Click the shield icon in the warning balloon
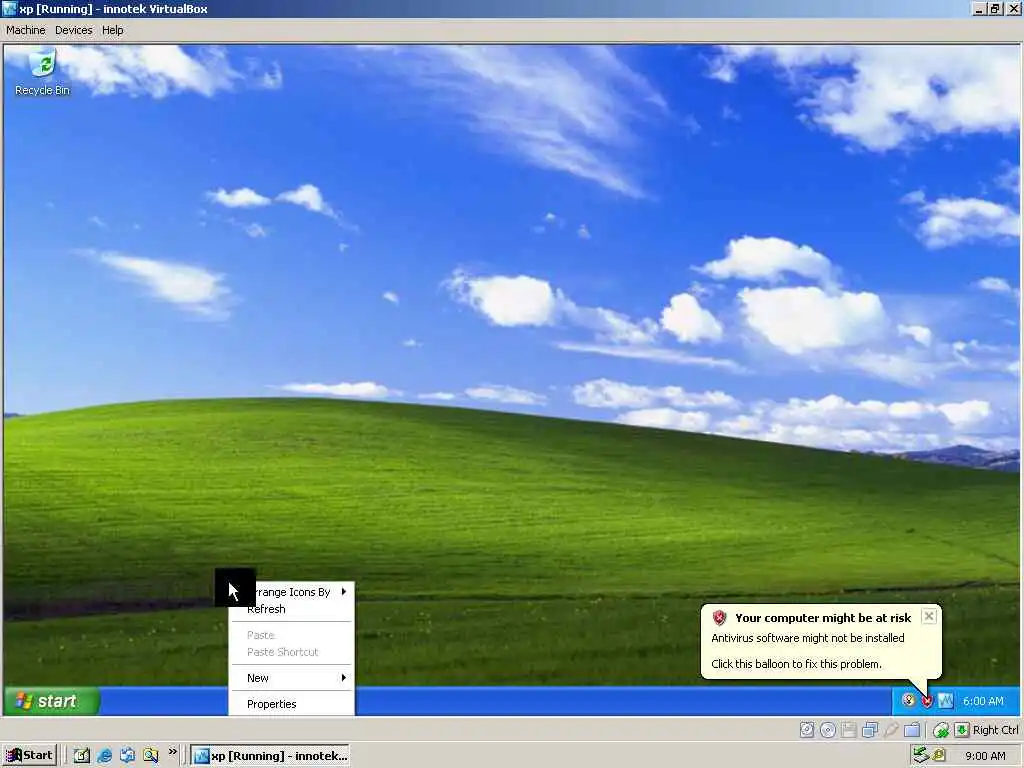This screenshot has height=768, width=1024. coord(720,618)
